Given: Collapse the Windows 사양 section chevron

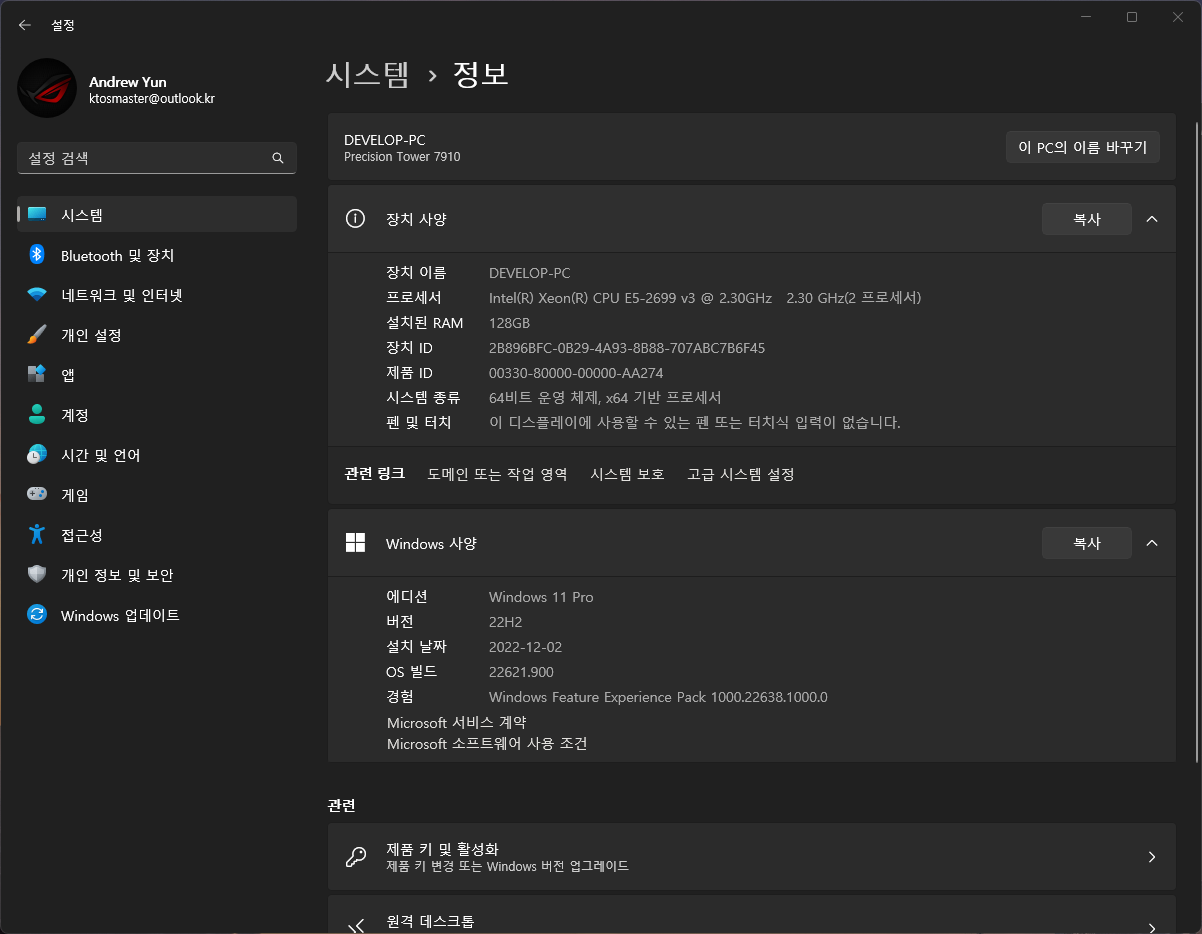Looking at the screenshot, I should coord(1152,543).
